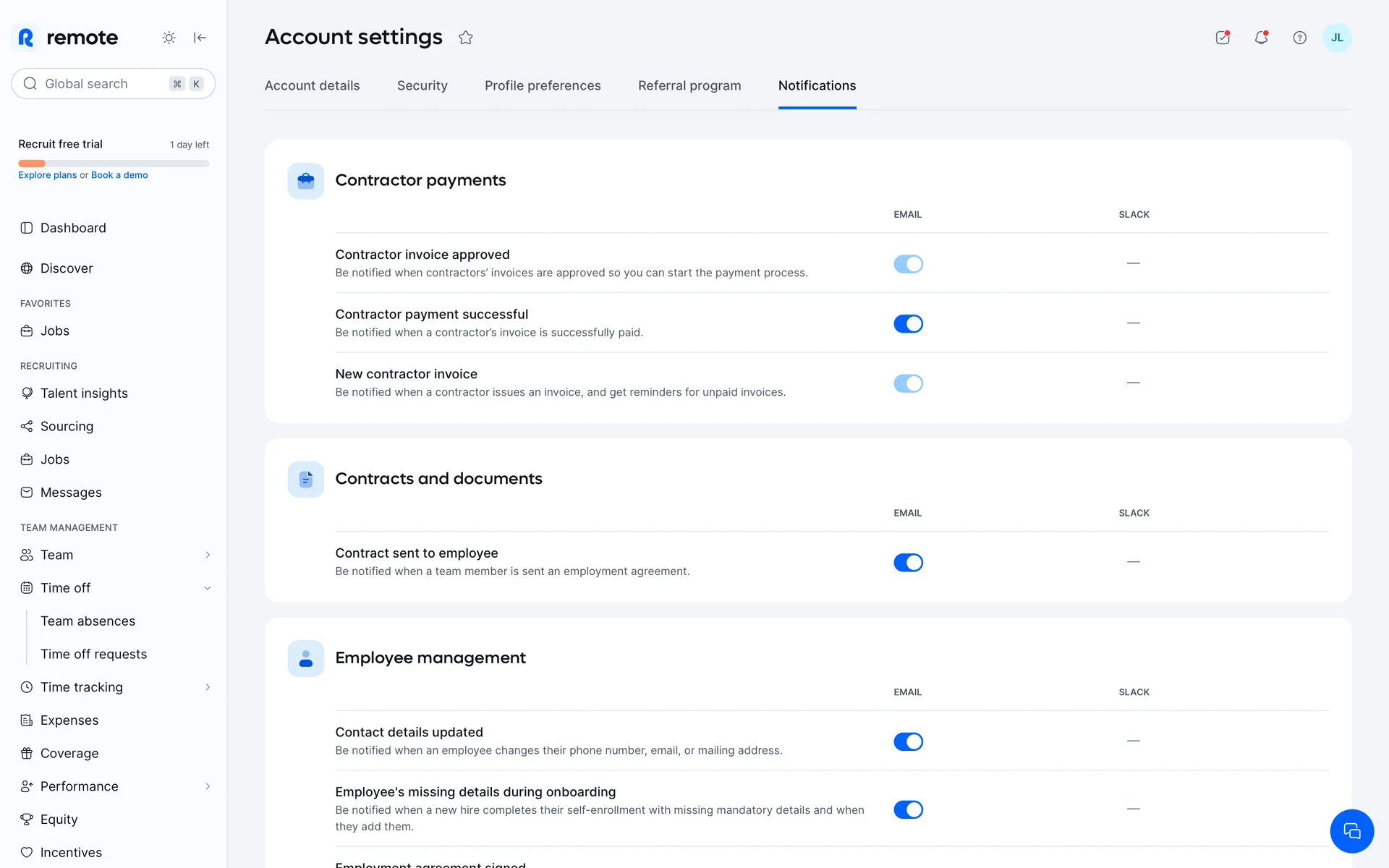Open the Profile preferences tab
Viewport: 1389px width, 868px height.
tap(543, 85)
